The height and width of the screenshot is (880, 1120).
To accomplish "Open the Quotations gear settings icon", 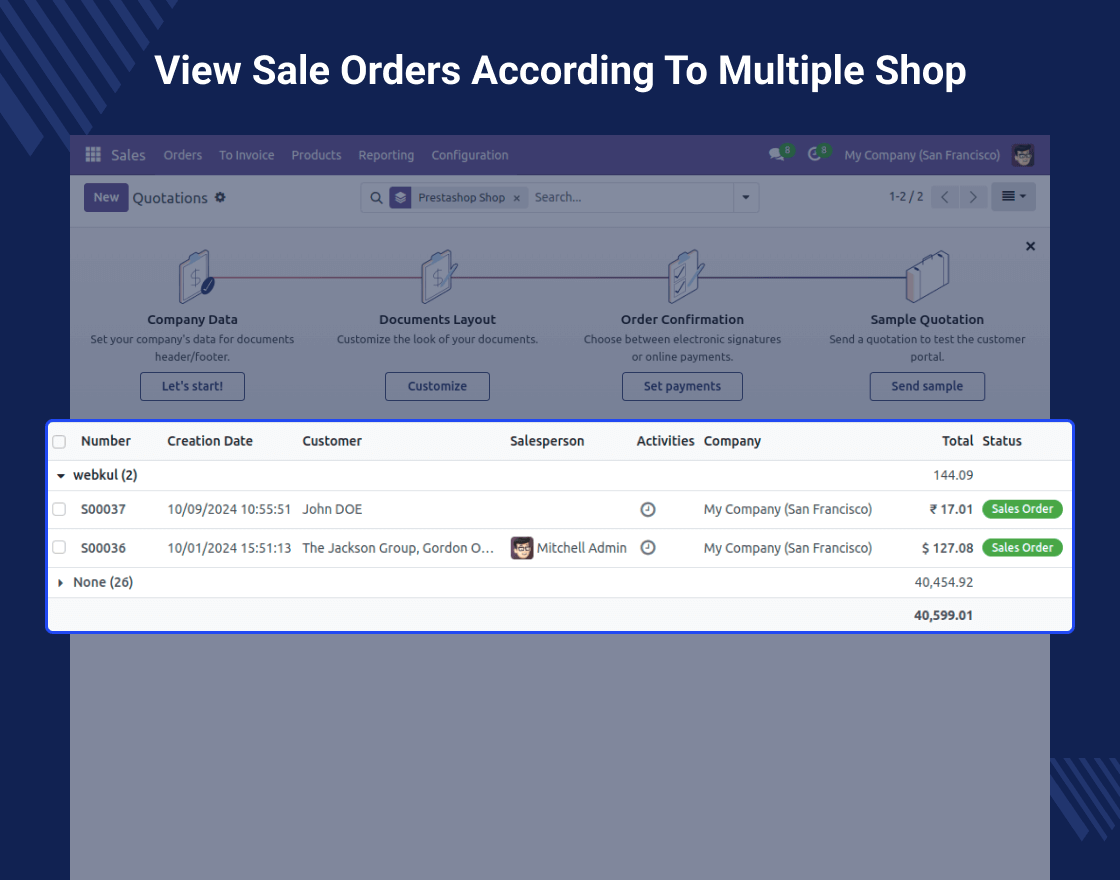I will (220, 197).
